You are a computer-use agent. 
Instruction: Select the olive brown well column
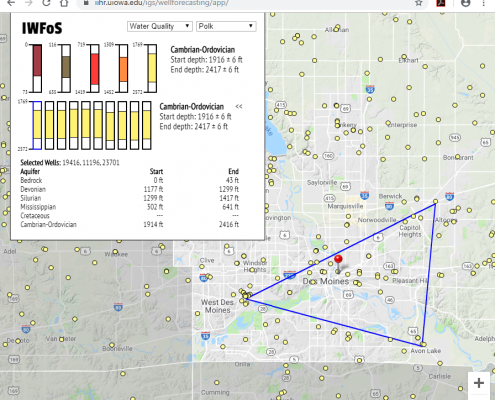[66, 68]
